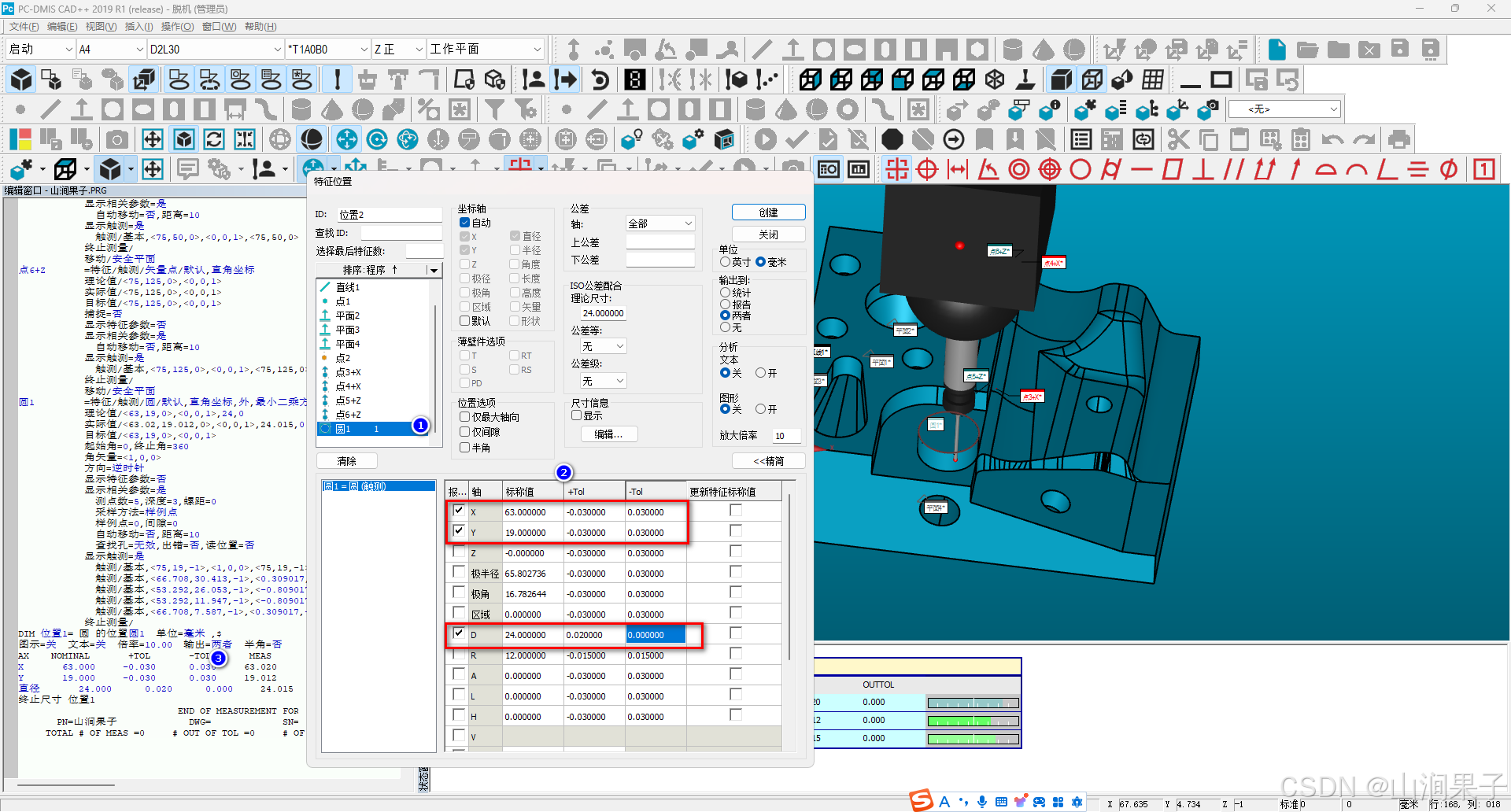
Task: Uncheck the X axis row report checkbox
Action: coord(458,511)
